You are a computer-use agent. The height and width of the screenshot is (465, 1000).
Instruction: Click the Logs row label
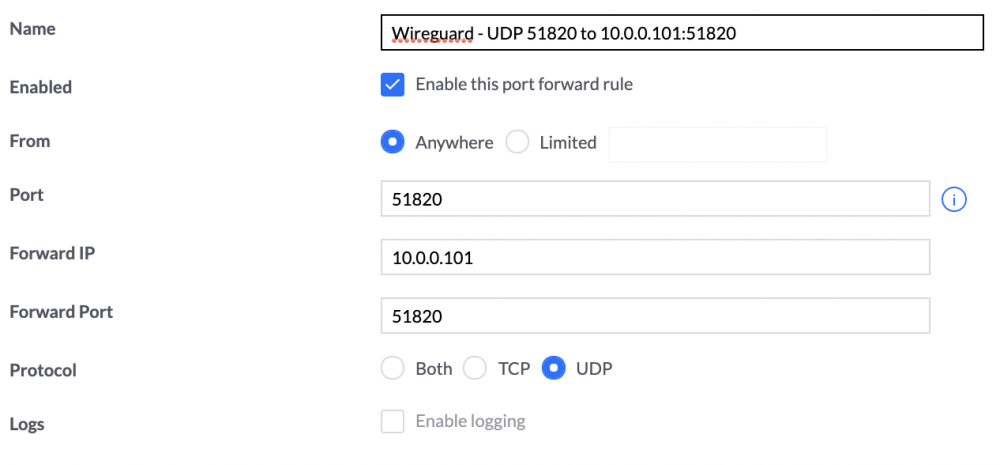pyautogui.click(x=27, y=424)
